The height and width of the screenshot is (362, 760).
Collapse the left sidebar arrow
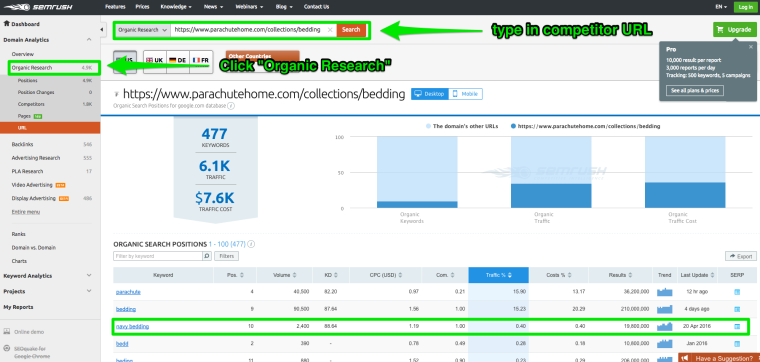[103, 30]
